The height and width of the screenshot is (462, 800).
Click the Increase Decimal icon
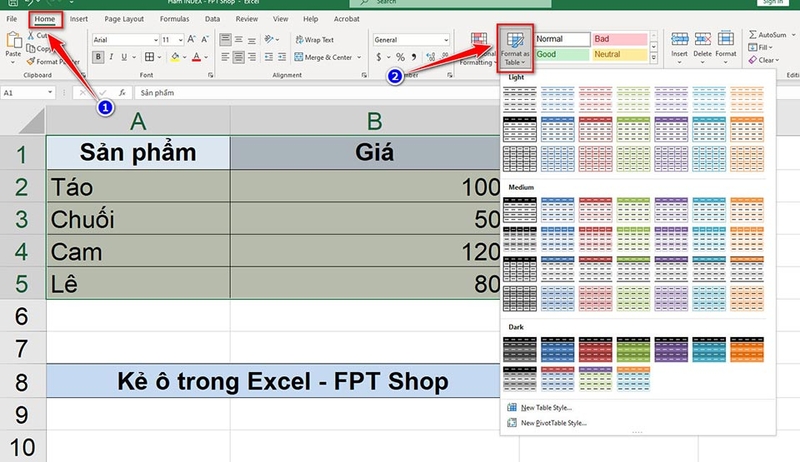[431, 57]
